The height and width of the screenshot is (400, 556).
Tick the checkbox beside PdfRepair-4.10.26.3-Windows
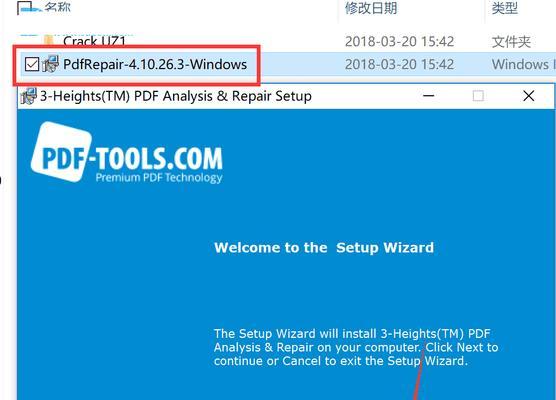(32, 65)
